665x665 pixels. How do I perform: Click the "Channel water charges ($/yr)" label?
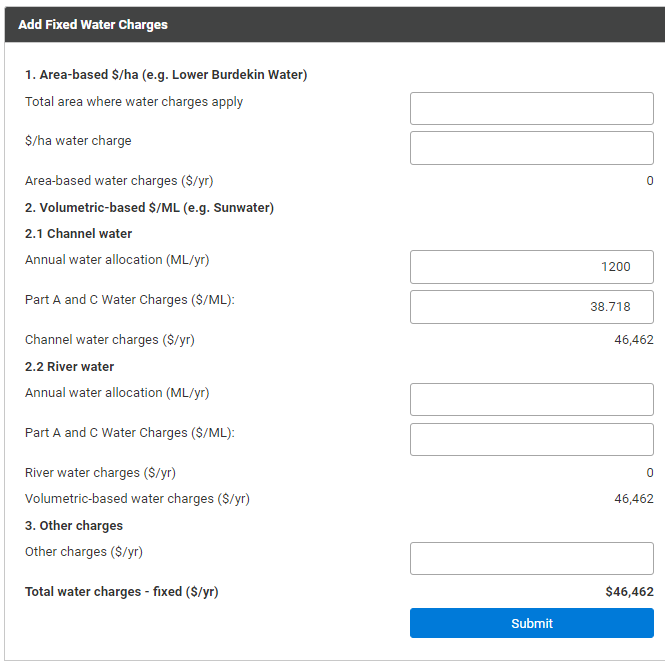110,340
